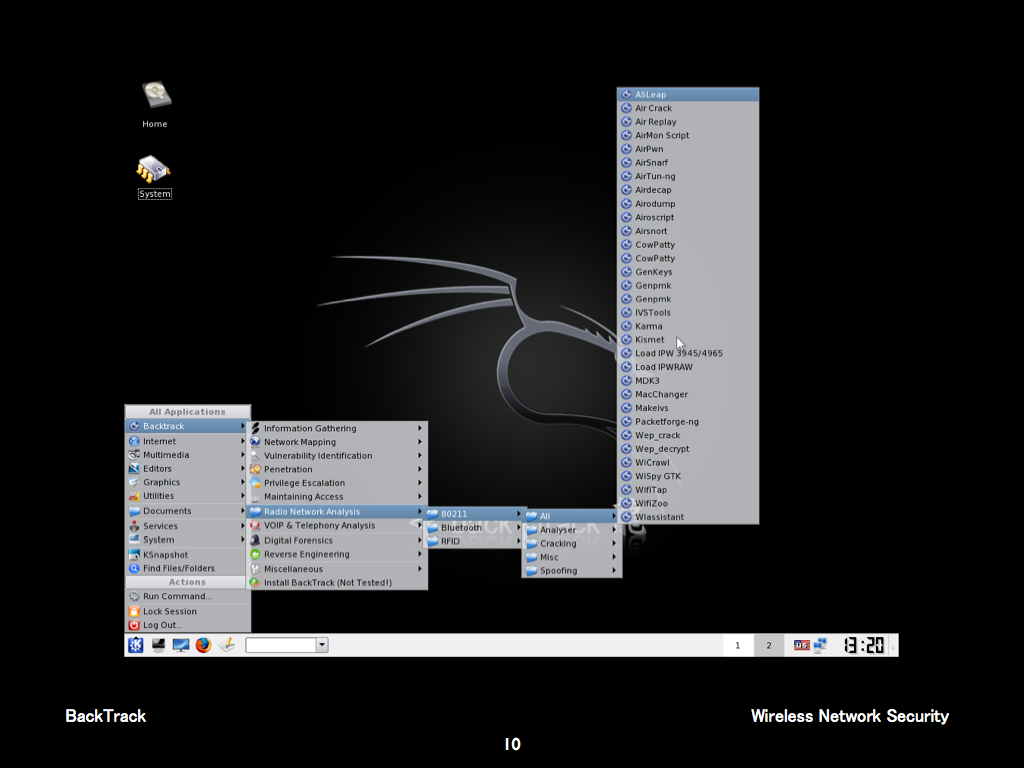Image resolution: width=1024 pixels, height=768 pixels.
Task: Click Log Out in the Actions section
Action: [162, 625]
